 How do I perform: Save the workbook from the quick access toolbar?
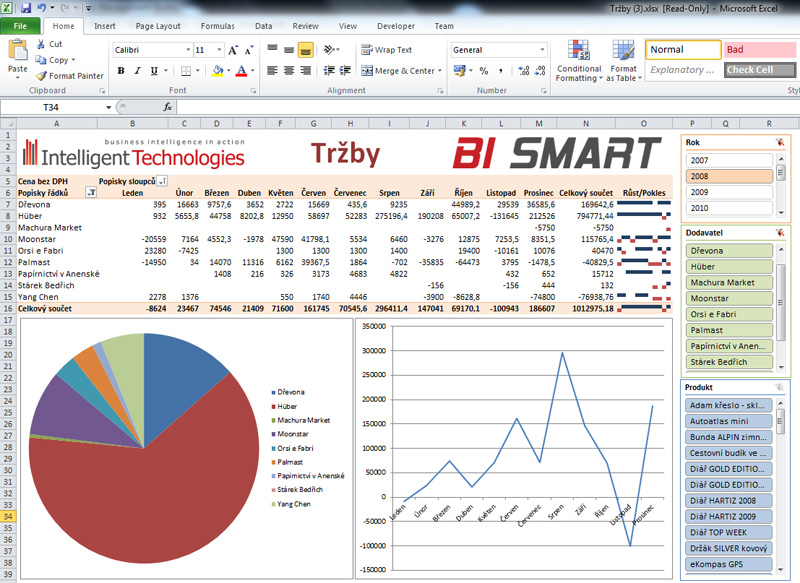[x=26, y=8]
